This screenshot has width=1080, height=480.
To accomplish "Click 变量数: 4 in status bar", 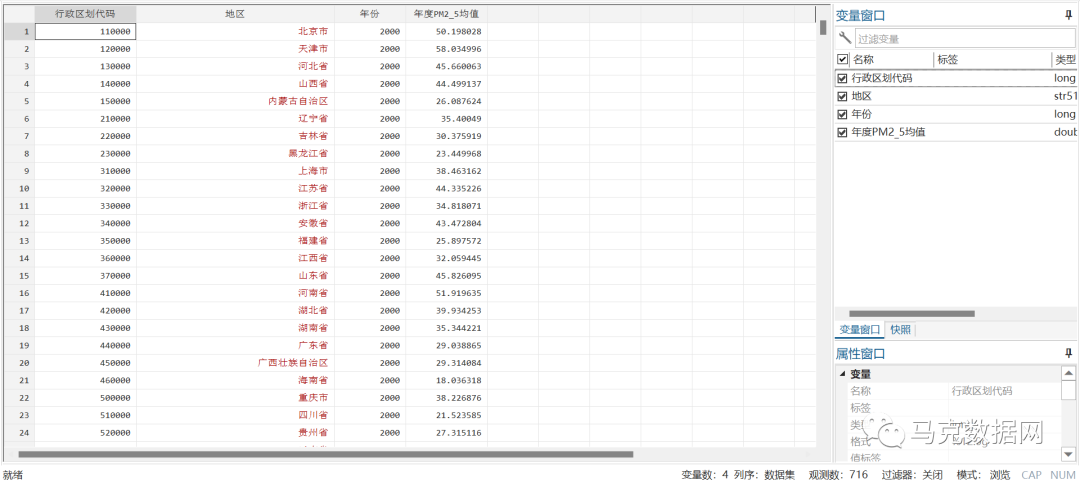I will coord(705,474).
